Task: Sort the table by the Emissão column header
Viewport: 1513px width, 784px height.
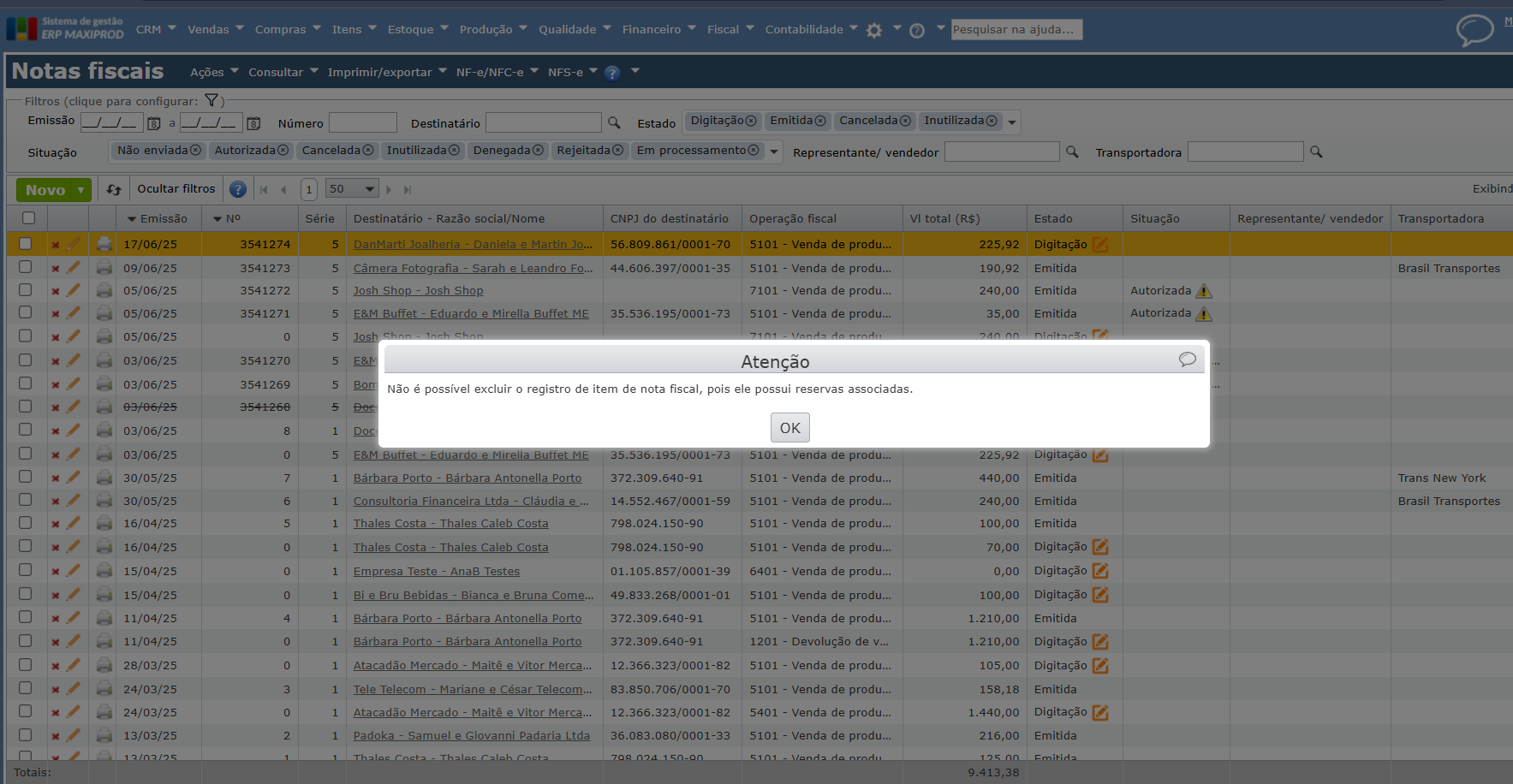Action: [164, 219]
